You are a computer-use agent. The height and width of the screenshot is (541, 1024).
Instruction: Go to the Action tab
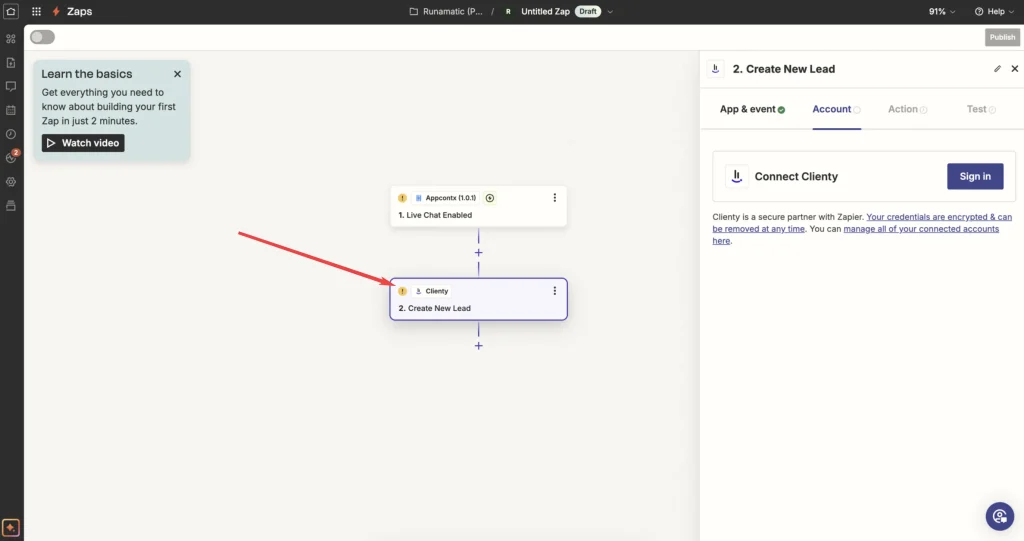pyautogui.click(x=907, y=109)
